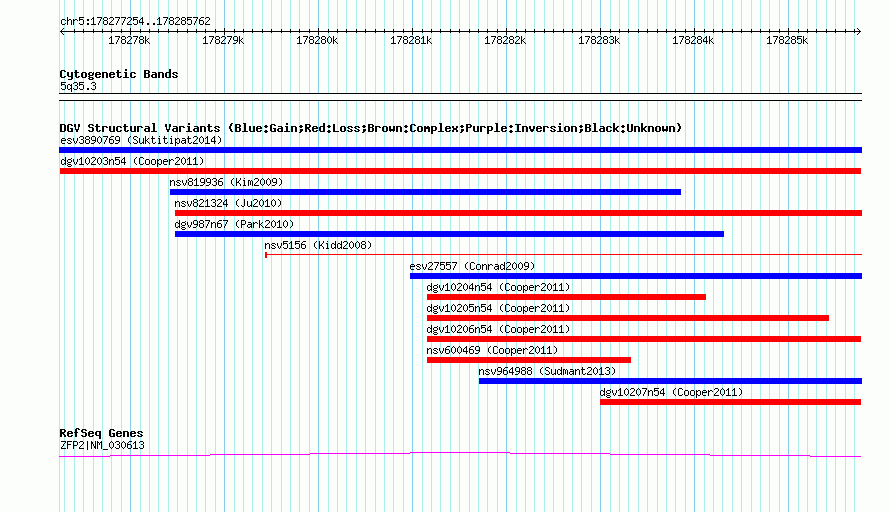This screenshot has height=512, width=890.
Task: Open the nsv964988 (Sudmant2013) blue bar
Action: [670, 381]
